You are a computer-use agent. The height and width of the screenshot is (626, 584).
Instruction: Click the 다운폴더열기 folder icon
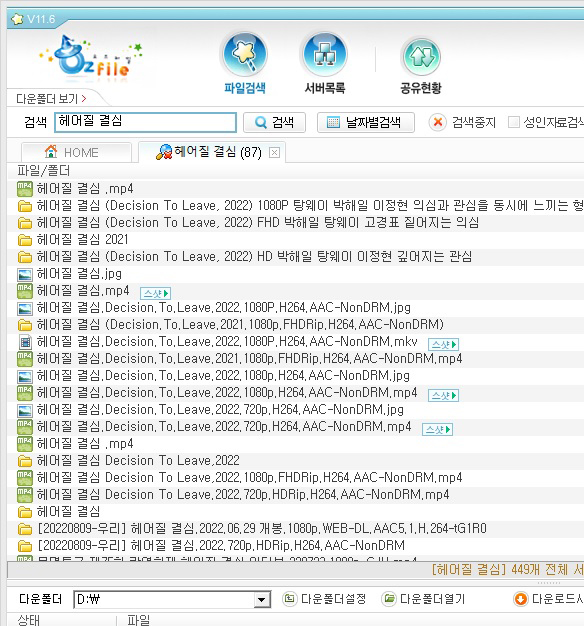[x=388, y=598]
